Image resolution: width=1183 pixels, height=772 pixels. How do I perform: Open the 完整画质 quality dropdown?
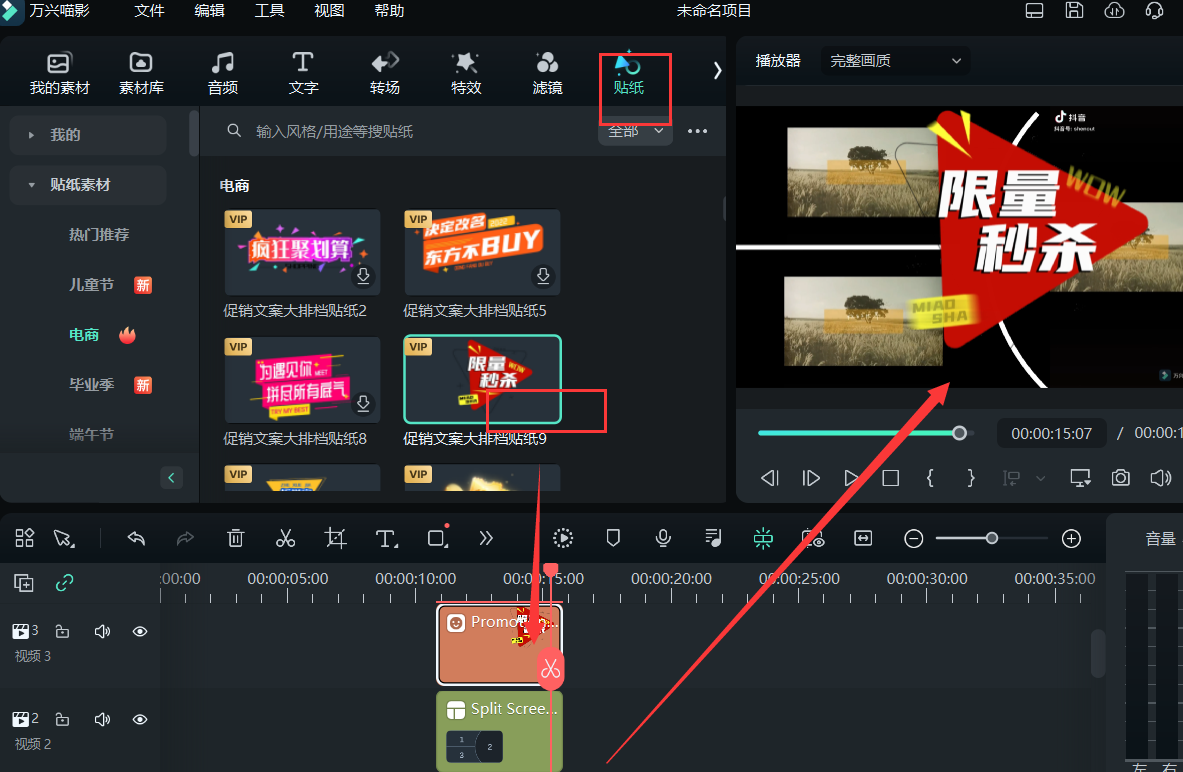point(895,60)
